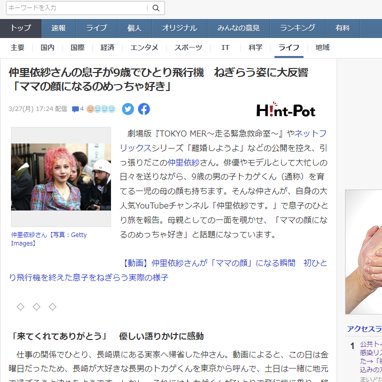Open the Hint-Pot publisher logo
382x382 pixels.
coord(286,110)
